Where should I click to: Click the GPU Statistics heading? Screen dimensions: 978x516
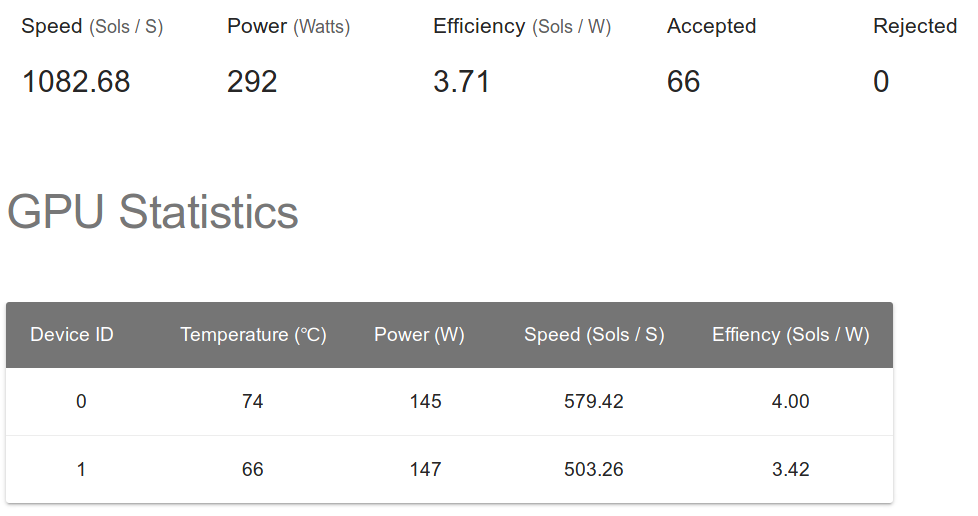tap(153, 212)
